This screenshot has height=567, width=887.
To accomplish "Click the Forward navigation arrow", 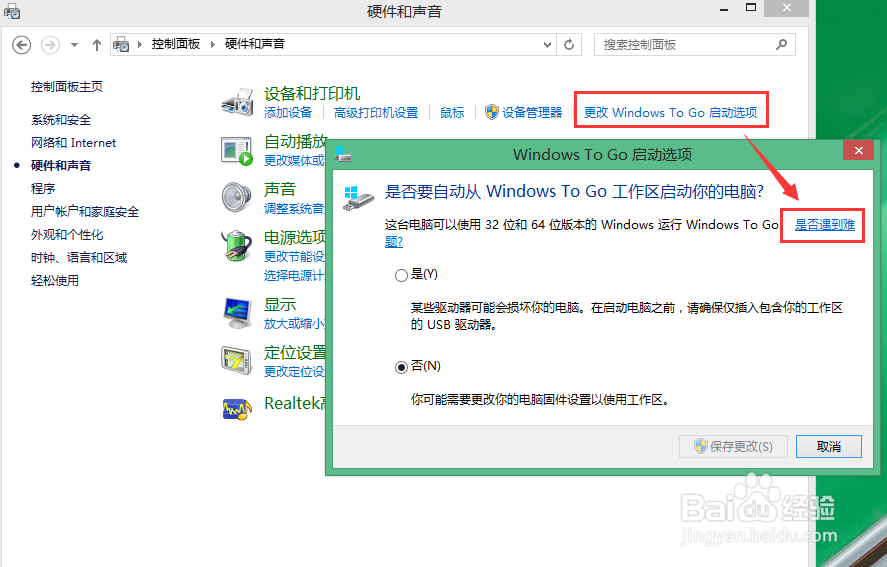I will pos(50,45).
